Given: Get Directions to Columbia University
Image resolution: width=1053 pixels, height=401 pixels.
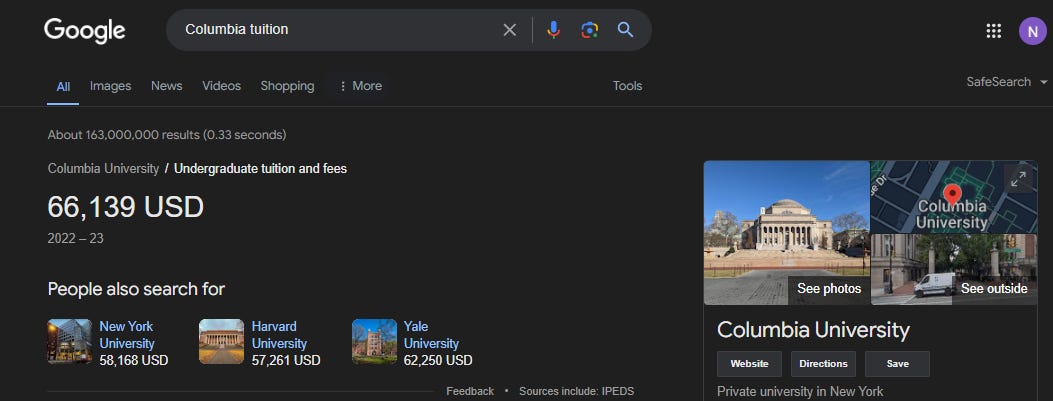Looking at the screenshot, I should click(823, 363).
